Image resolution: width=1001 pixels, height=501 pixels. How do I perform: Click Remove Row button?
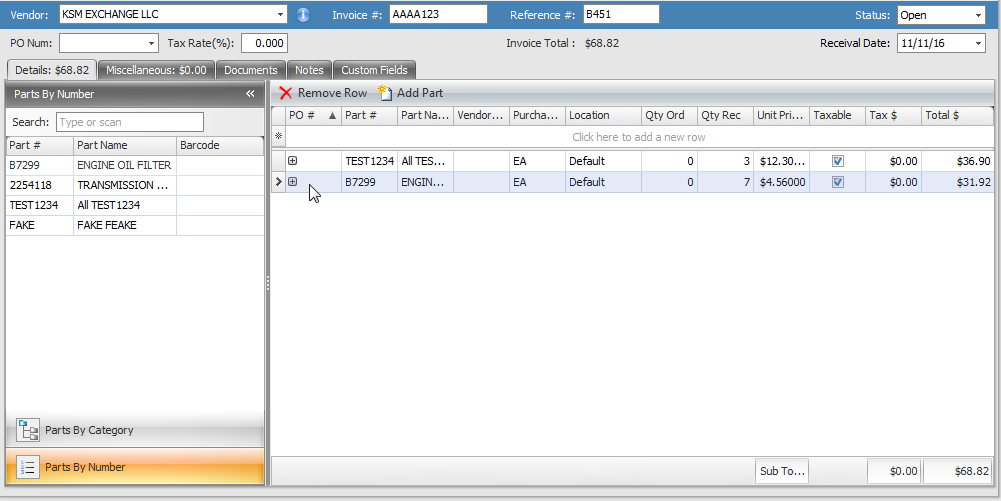tap(323, 93)
